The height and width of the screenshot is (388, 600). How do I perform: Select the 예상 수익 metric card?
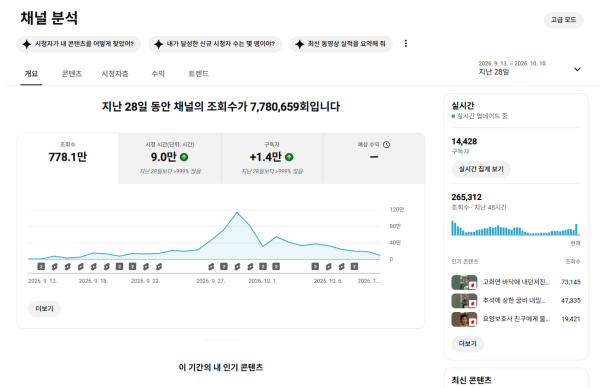coord(374,158)
